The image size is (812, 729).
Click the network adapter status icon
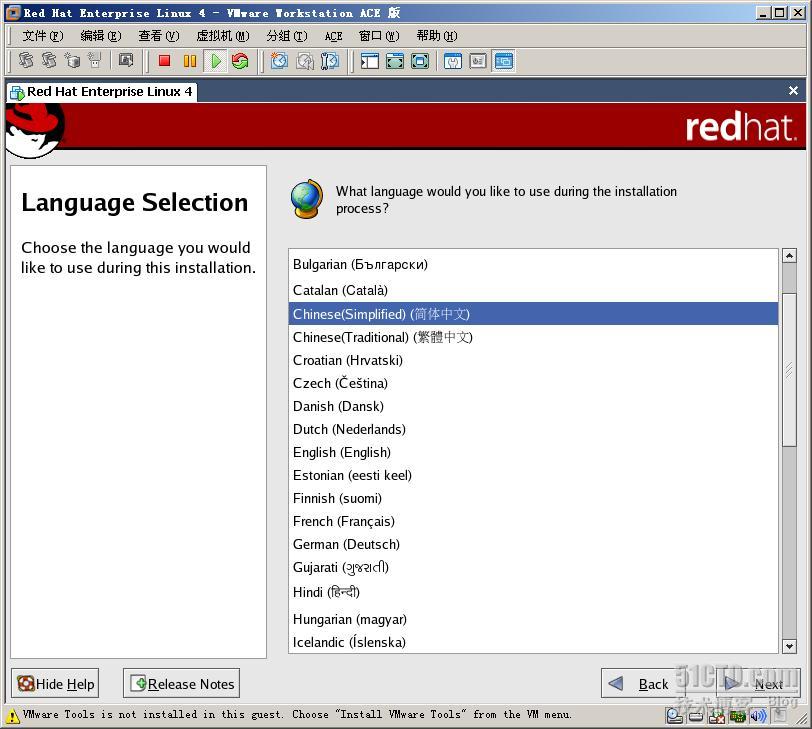tap(737, 716)
